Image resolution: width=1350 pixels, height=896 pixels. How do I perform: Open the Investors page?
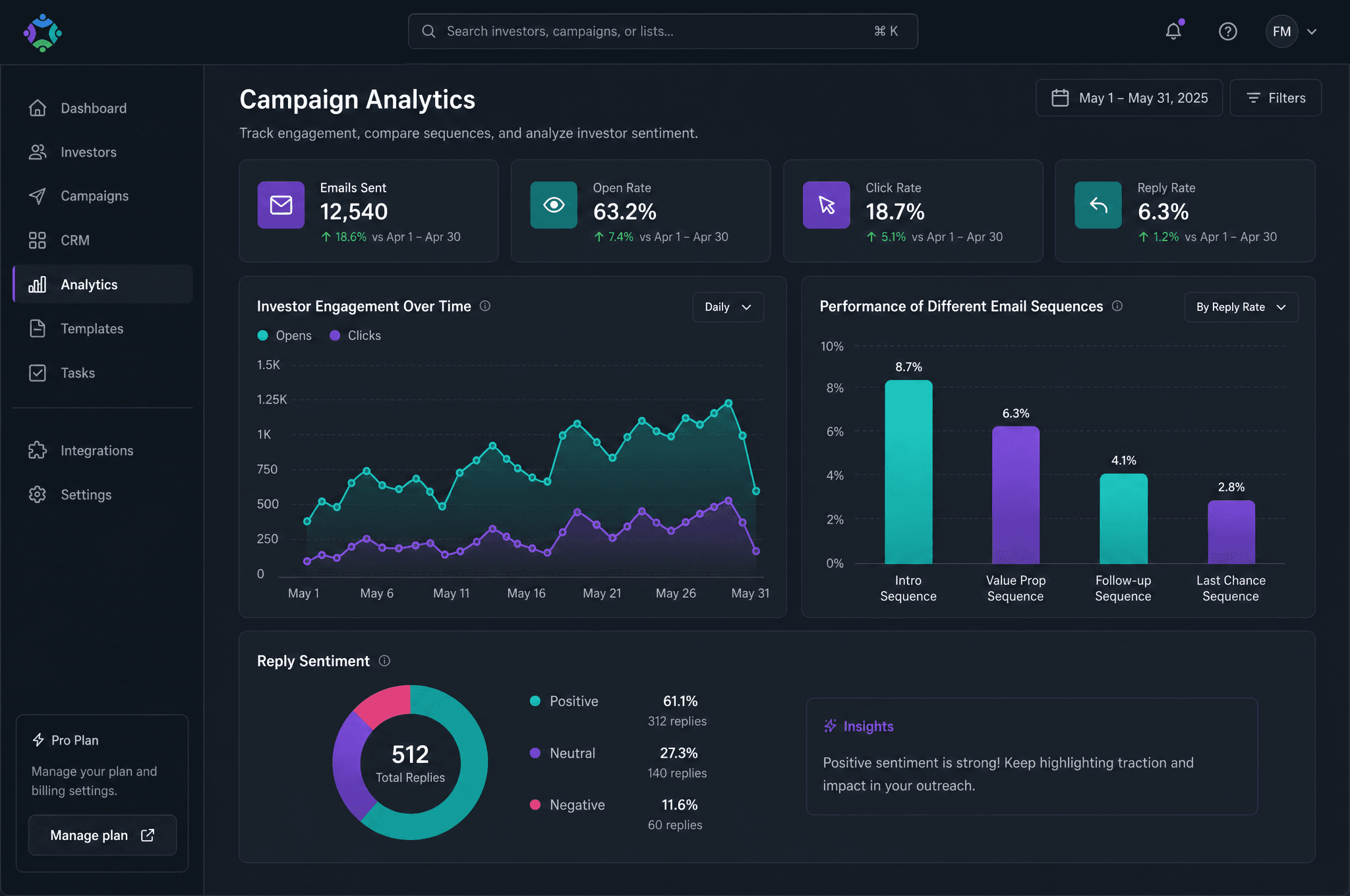click(x=103, y=152)
